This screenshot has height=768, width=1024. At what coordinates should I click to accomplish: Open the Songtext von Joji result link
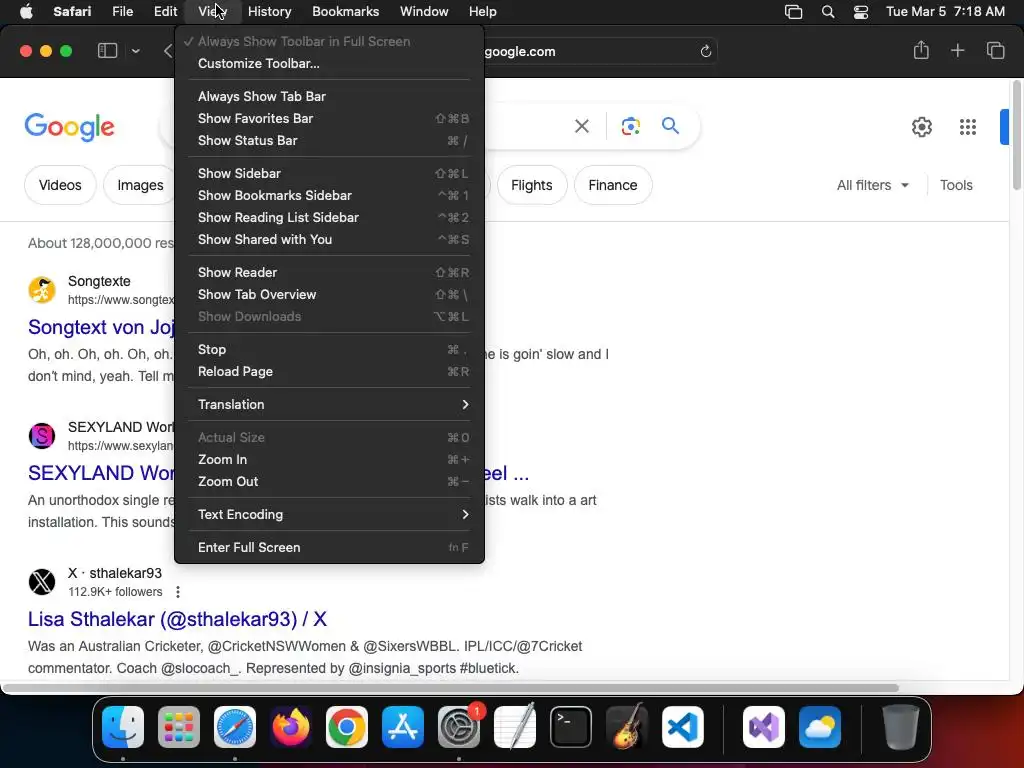pyautogui.click(x=101, y=327)
